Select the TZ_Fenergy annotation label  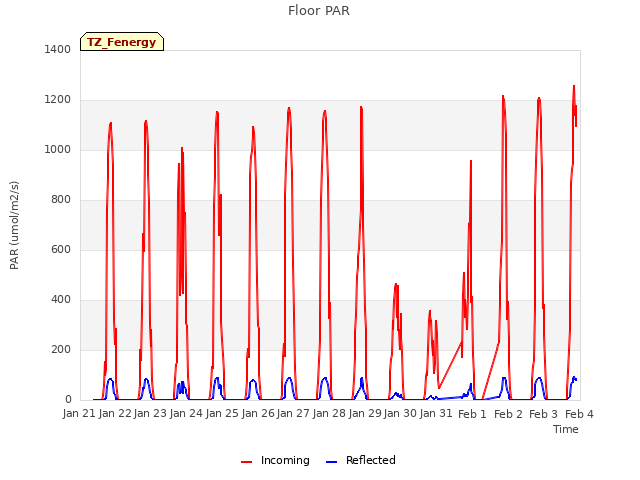click(x=122, y=42)
